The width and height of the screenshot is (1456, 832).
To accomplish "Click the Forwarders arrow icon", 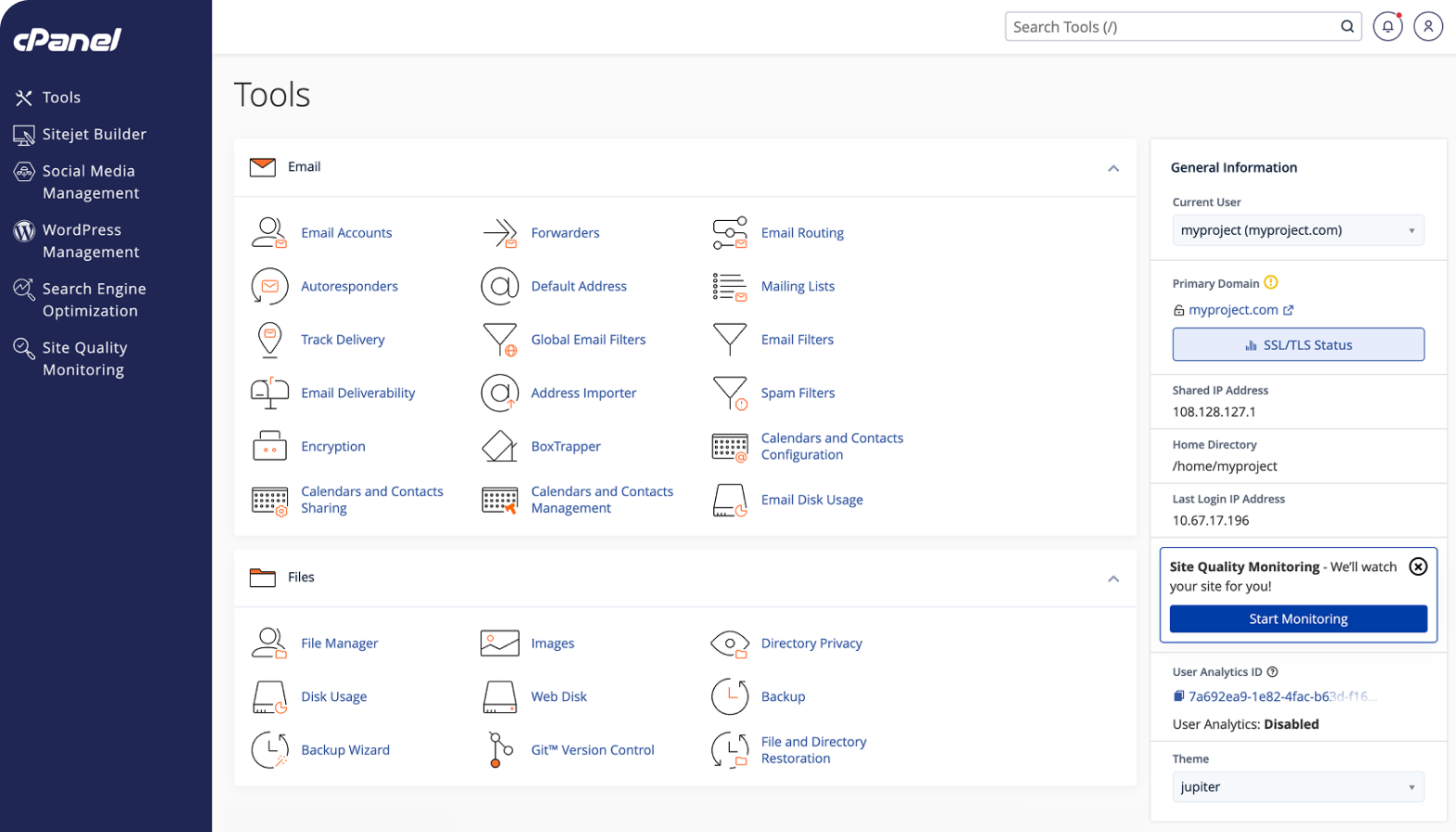I will pos(500,233).
